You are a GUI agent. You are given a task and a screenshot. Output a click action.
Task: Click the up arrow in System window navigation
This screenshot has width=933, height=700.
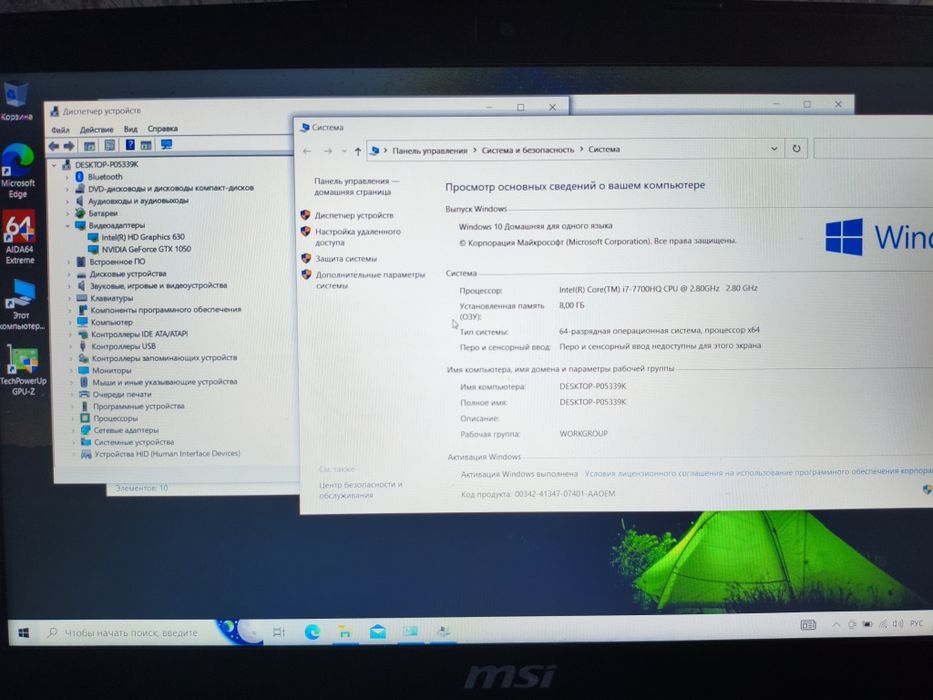[358, 151]
